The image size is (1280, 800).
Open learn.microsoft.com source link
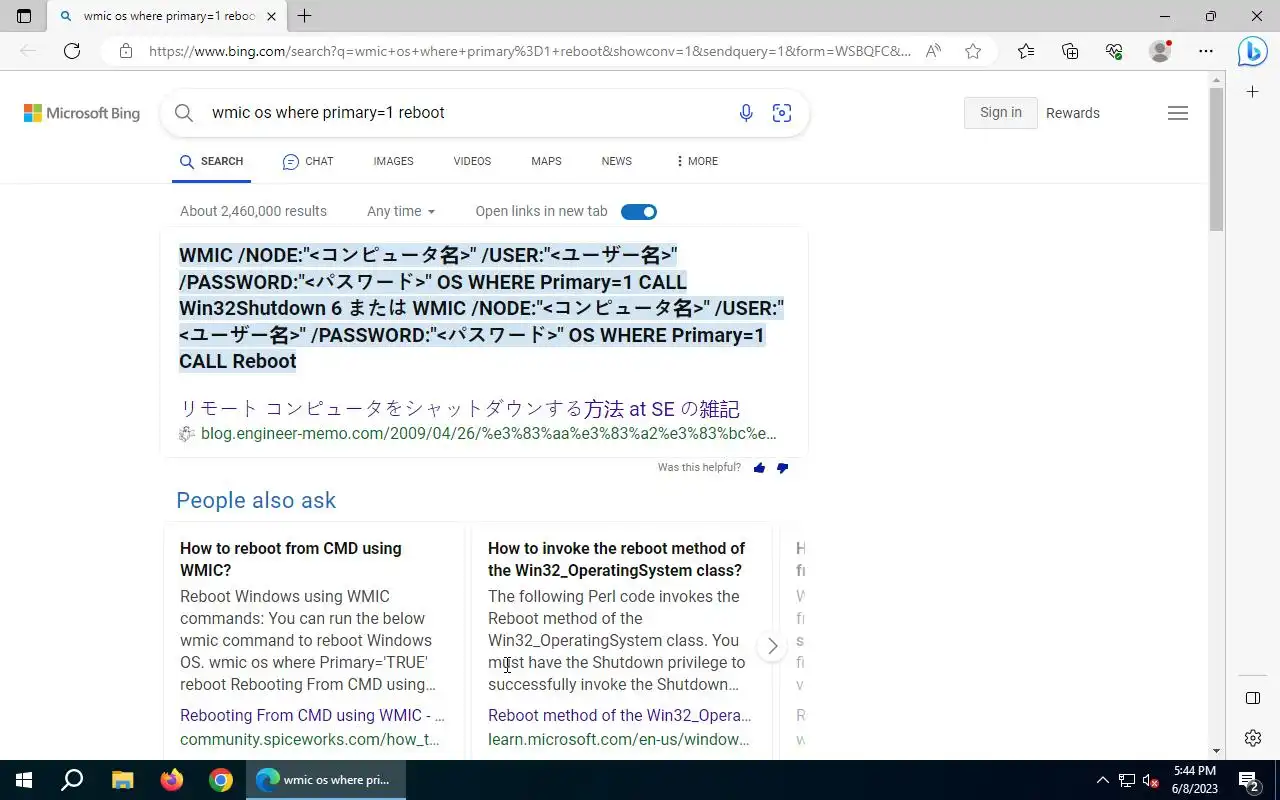point(619,739)
